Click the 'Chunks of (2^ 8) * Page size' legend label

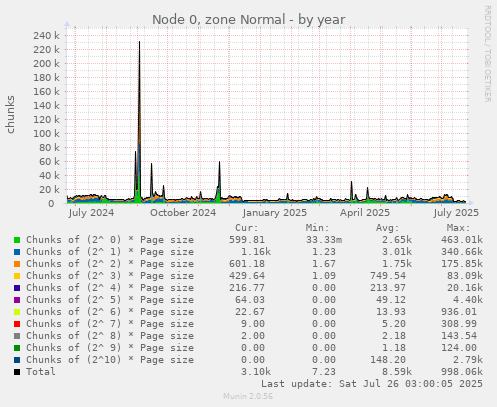coord(110,336)
